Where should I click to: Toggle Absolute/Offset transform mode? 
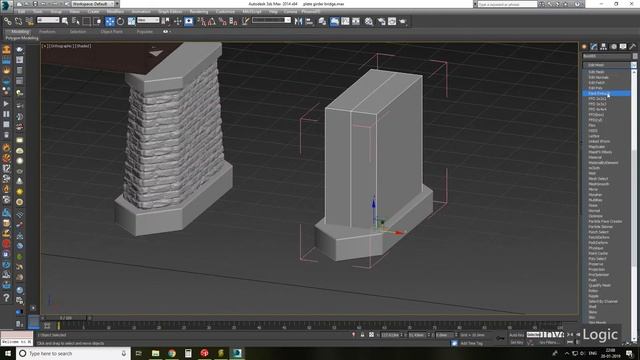[x=371, y=335]
